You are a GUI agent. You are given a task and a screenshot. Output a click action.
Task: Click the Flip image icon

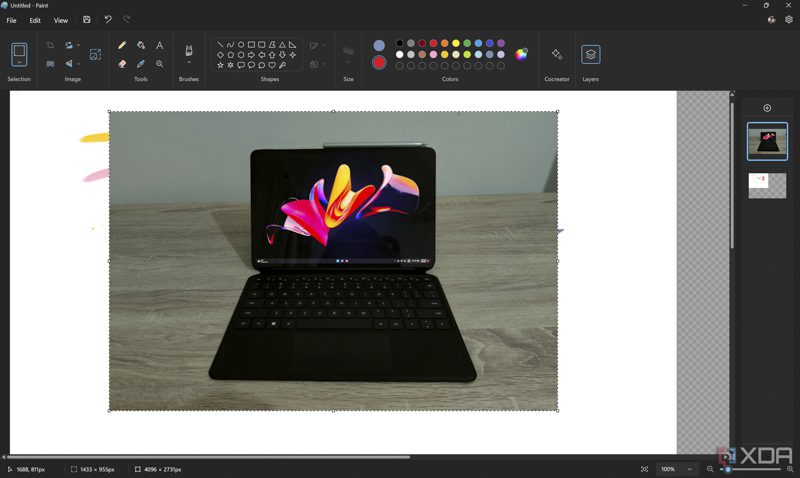tap(69, 64)
